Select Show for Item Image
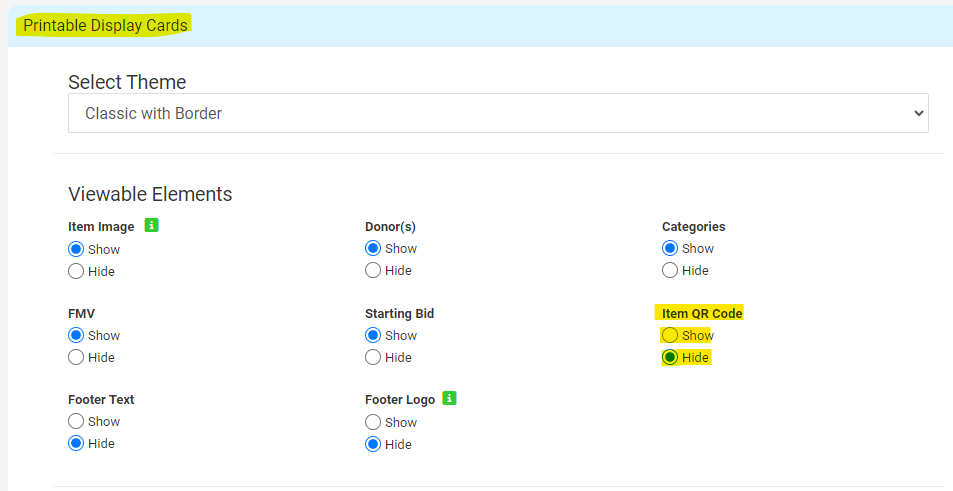 pyautogui.click(x=76, y=249)
